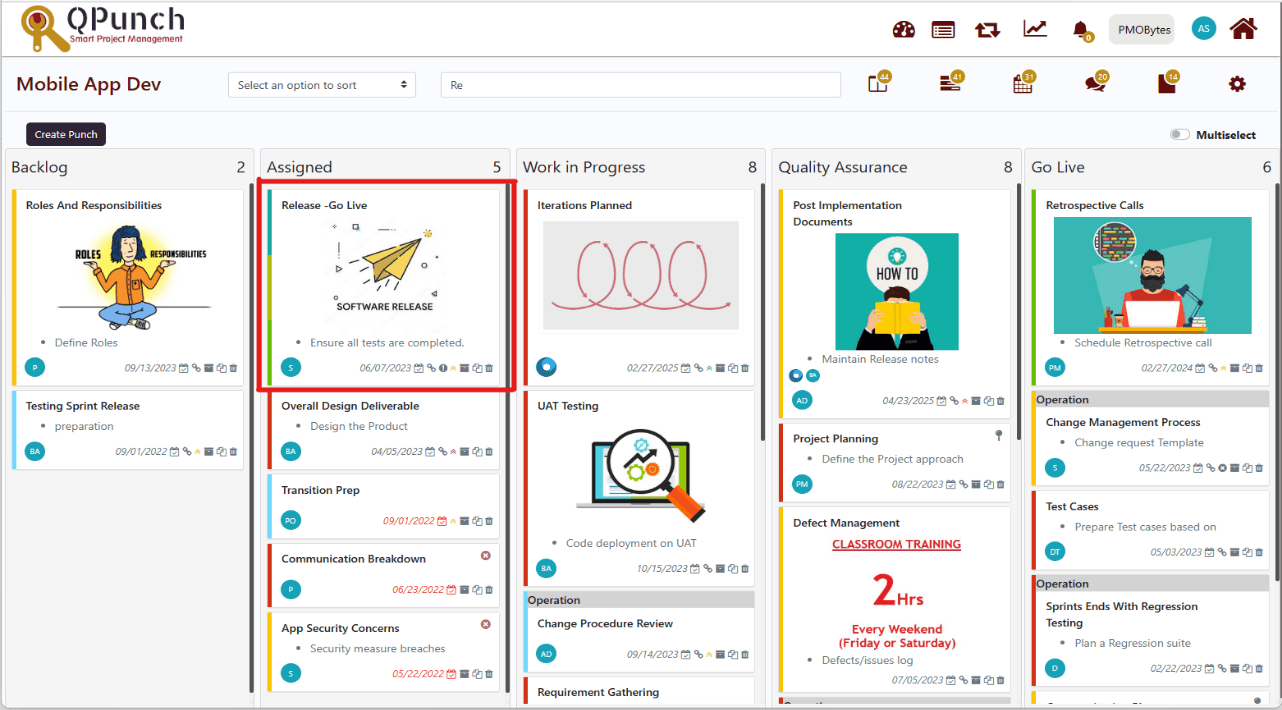Open Communication Breakdown card title

coord(354,559)
